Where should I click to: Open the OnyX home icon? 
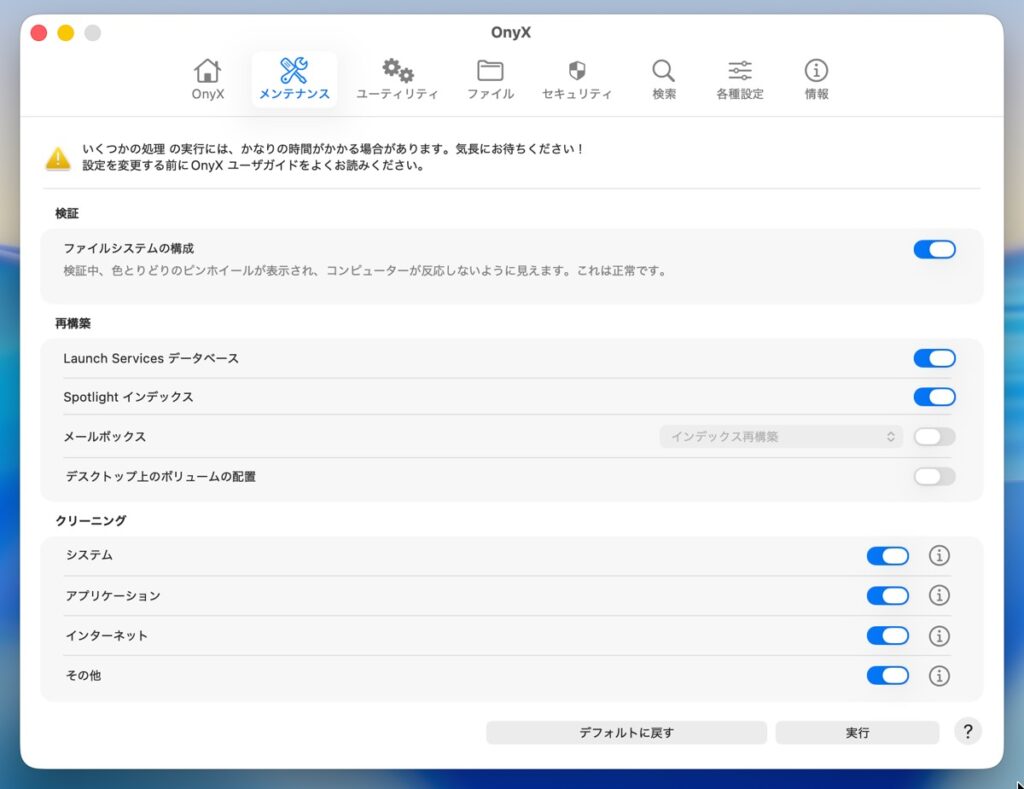[x=208, y=71]
